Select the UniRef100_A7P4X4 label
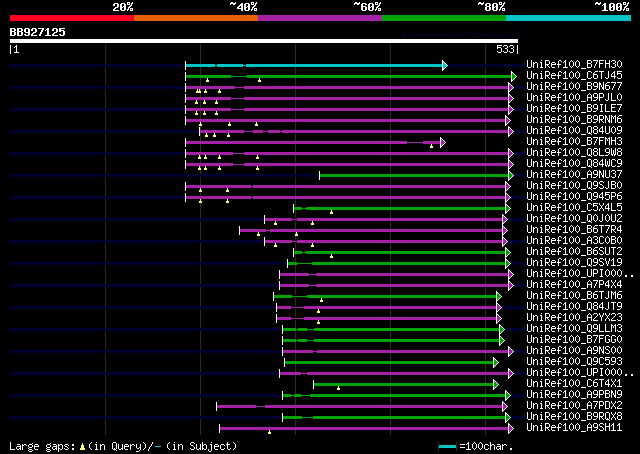 (574, 285)
